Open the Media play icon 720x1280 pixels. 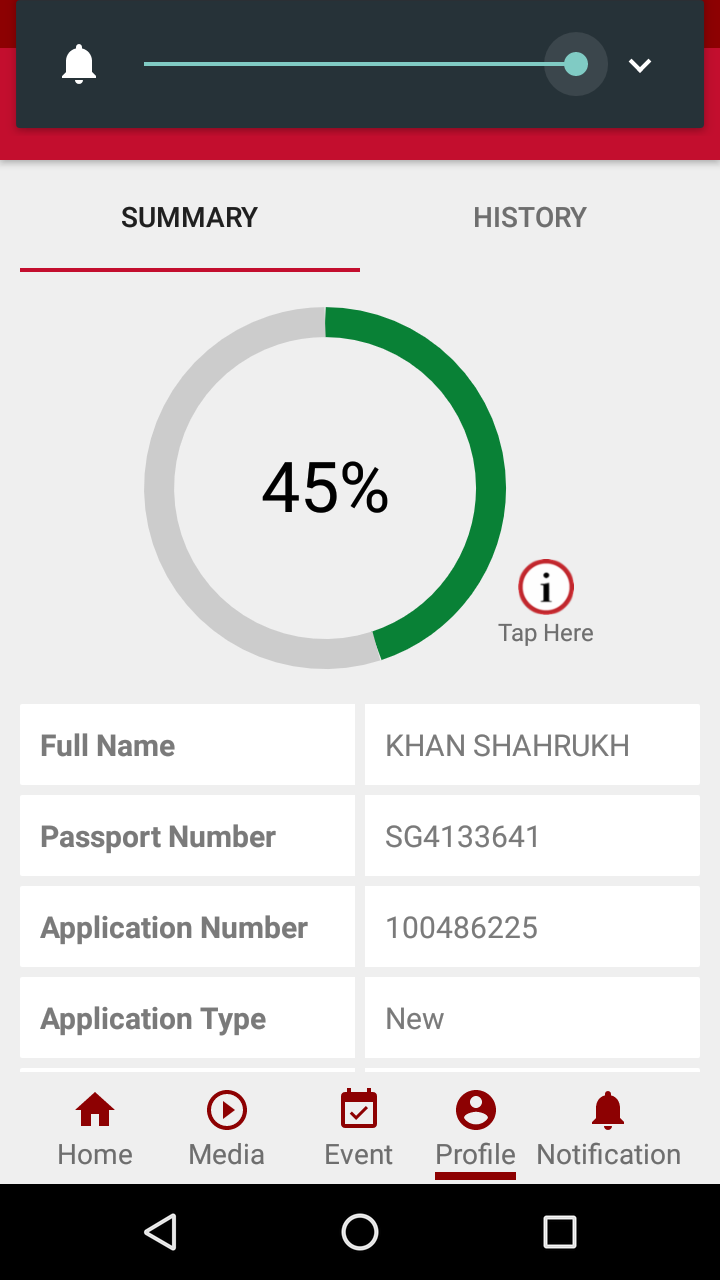pyautogui.click(x=227, y=1110)
